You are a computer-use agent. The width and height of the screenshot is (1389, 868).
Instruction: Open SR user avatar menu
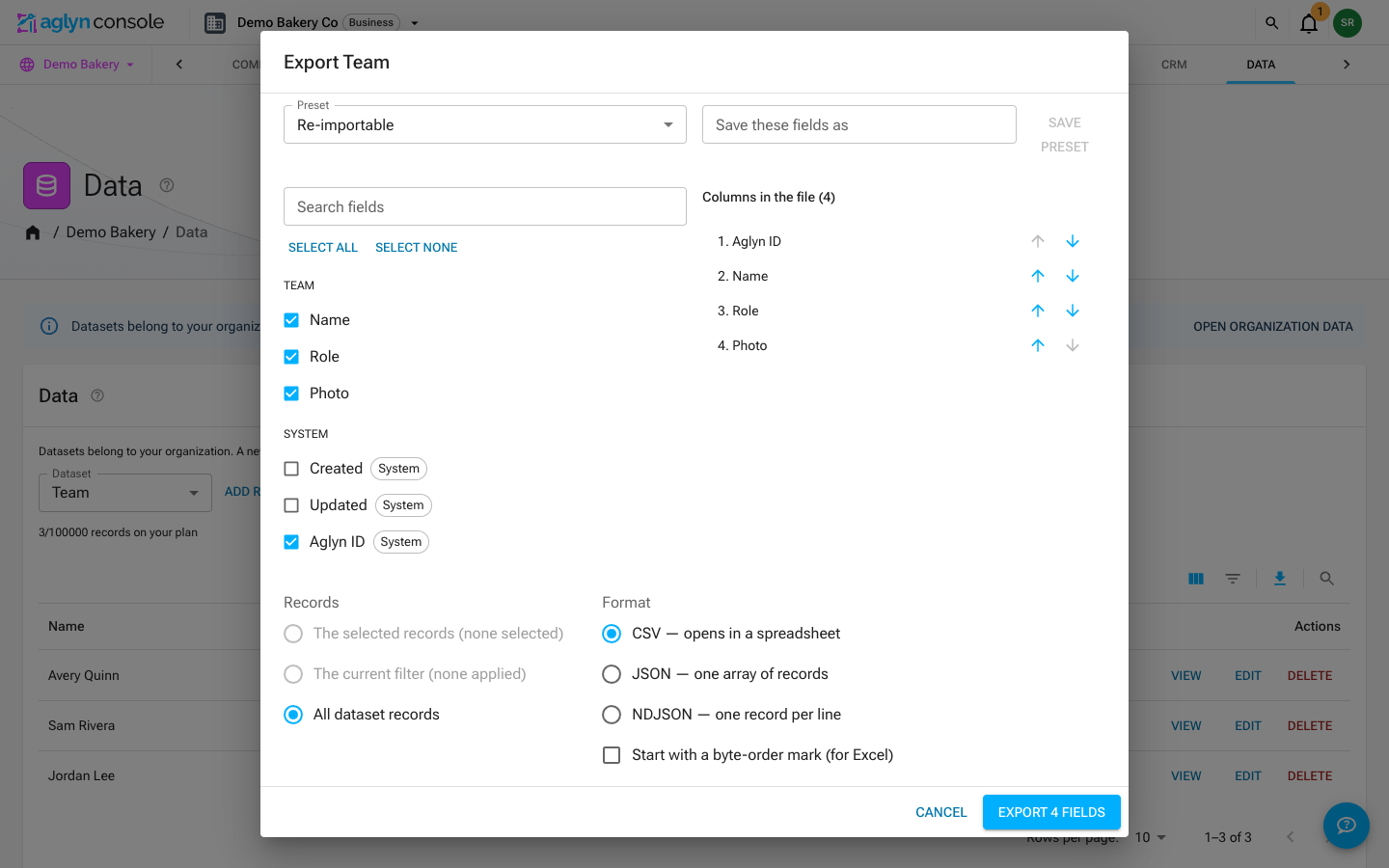tap(1347, 22)
